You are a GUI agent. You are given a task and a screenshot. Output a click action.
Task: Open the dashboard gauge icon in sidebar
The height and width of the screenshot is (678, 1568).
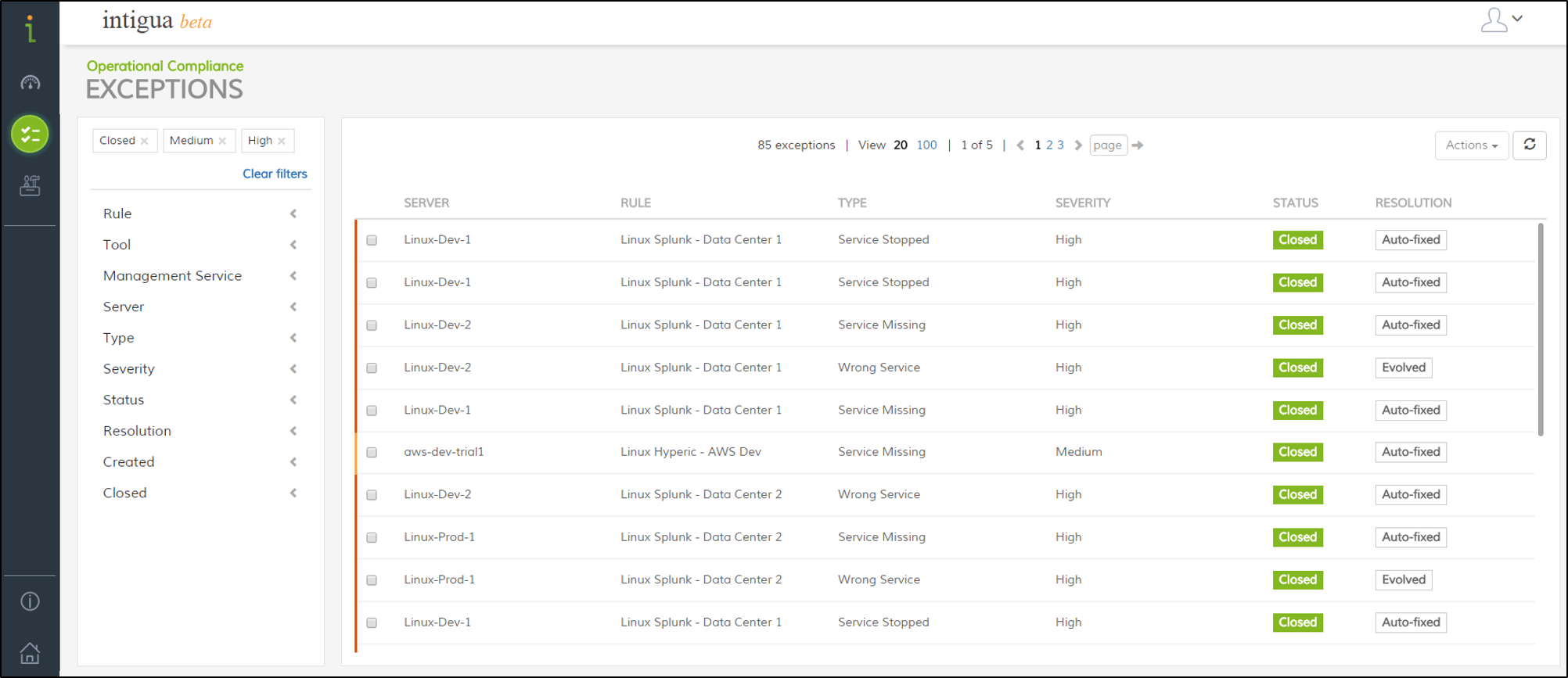click(x=30, y=83)
